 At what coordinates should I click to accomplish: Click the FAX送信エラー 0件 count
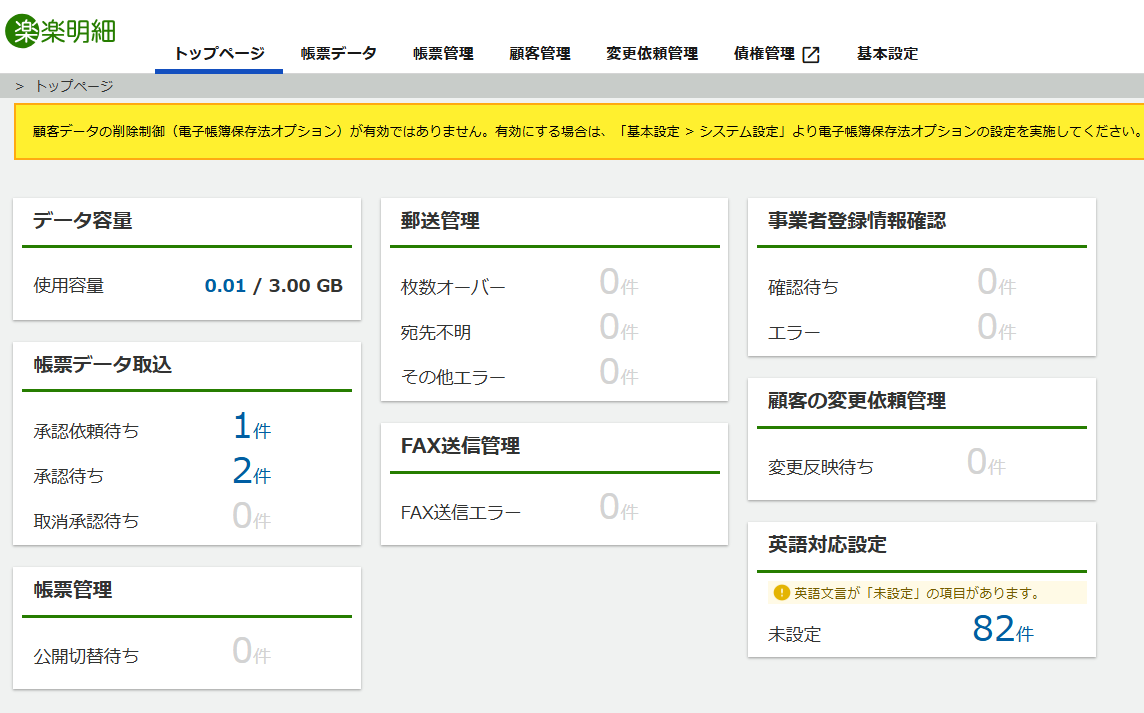click(618, 509)
